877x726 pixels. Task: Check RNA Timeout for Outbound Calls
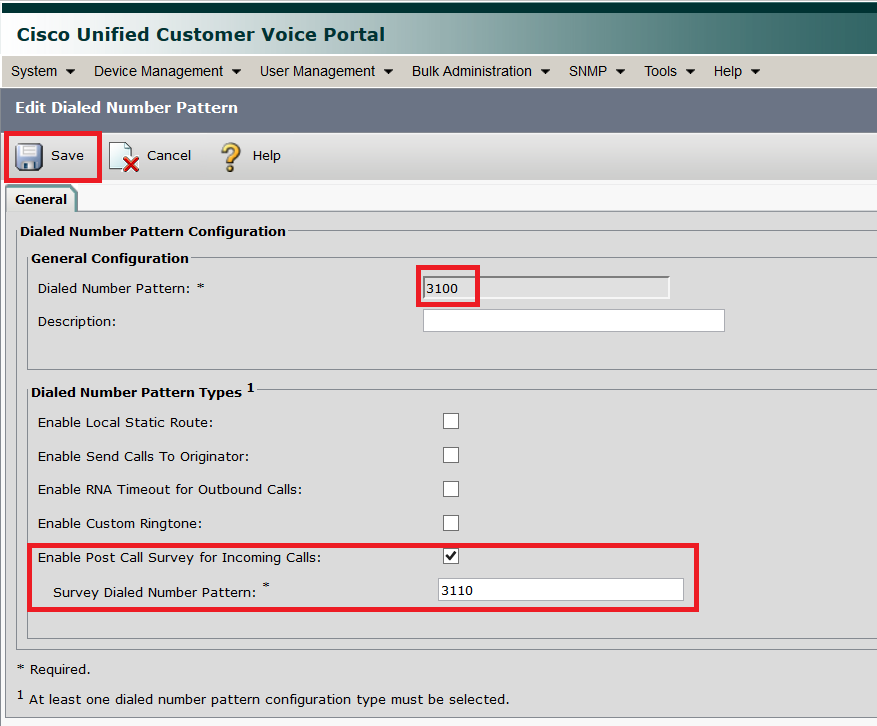[x=451, y=489]
